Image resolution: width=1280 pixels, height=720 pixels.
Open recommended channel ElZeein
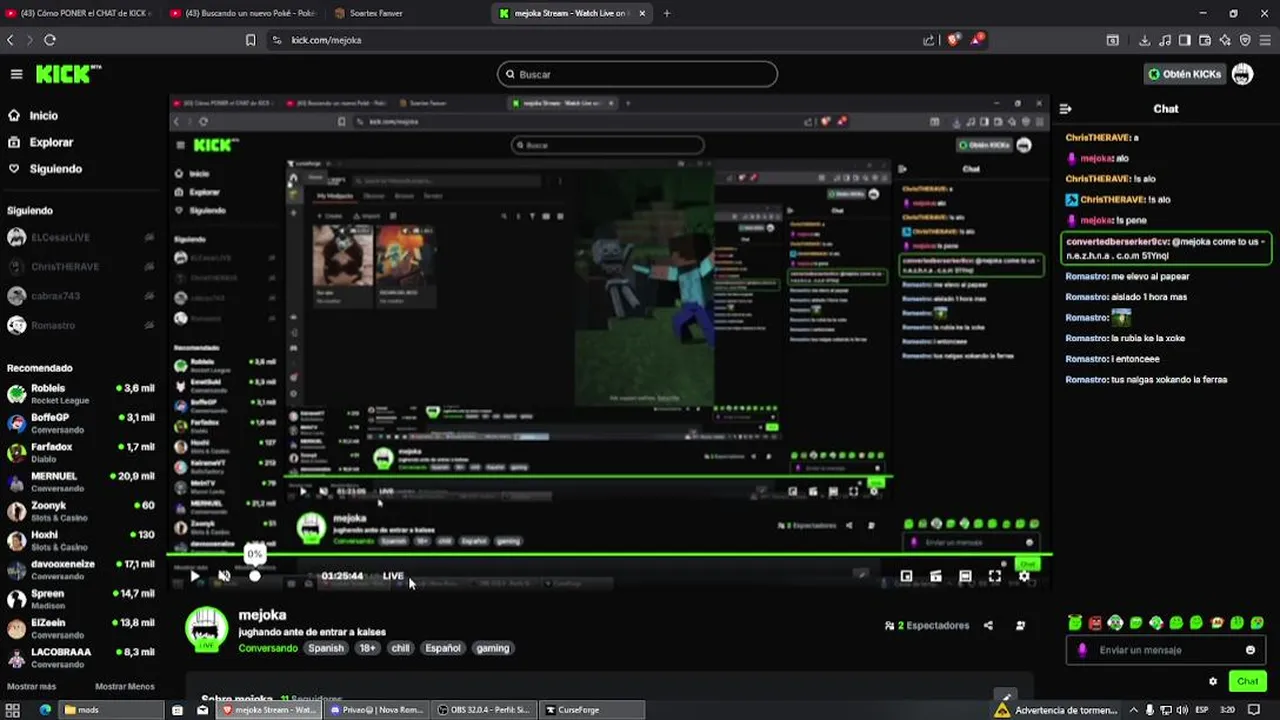pyautogui.click(x=80, y=628)
